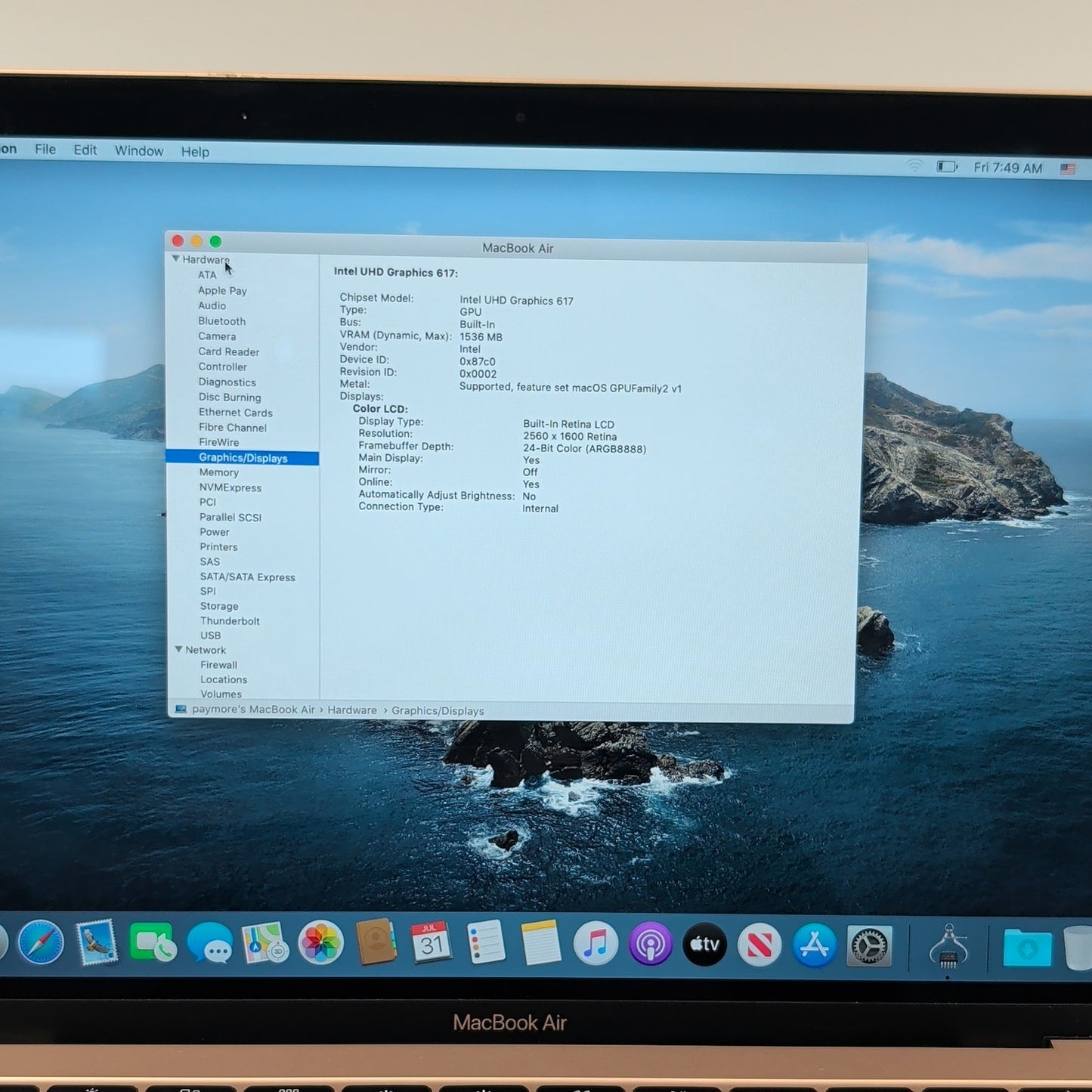This screenshot has width=1092, height=1092.
Task: Click the VRAM value 1536 MB
Action: pyautogui.click(x=481, y=337)
